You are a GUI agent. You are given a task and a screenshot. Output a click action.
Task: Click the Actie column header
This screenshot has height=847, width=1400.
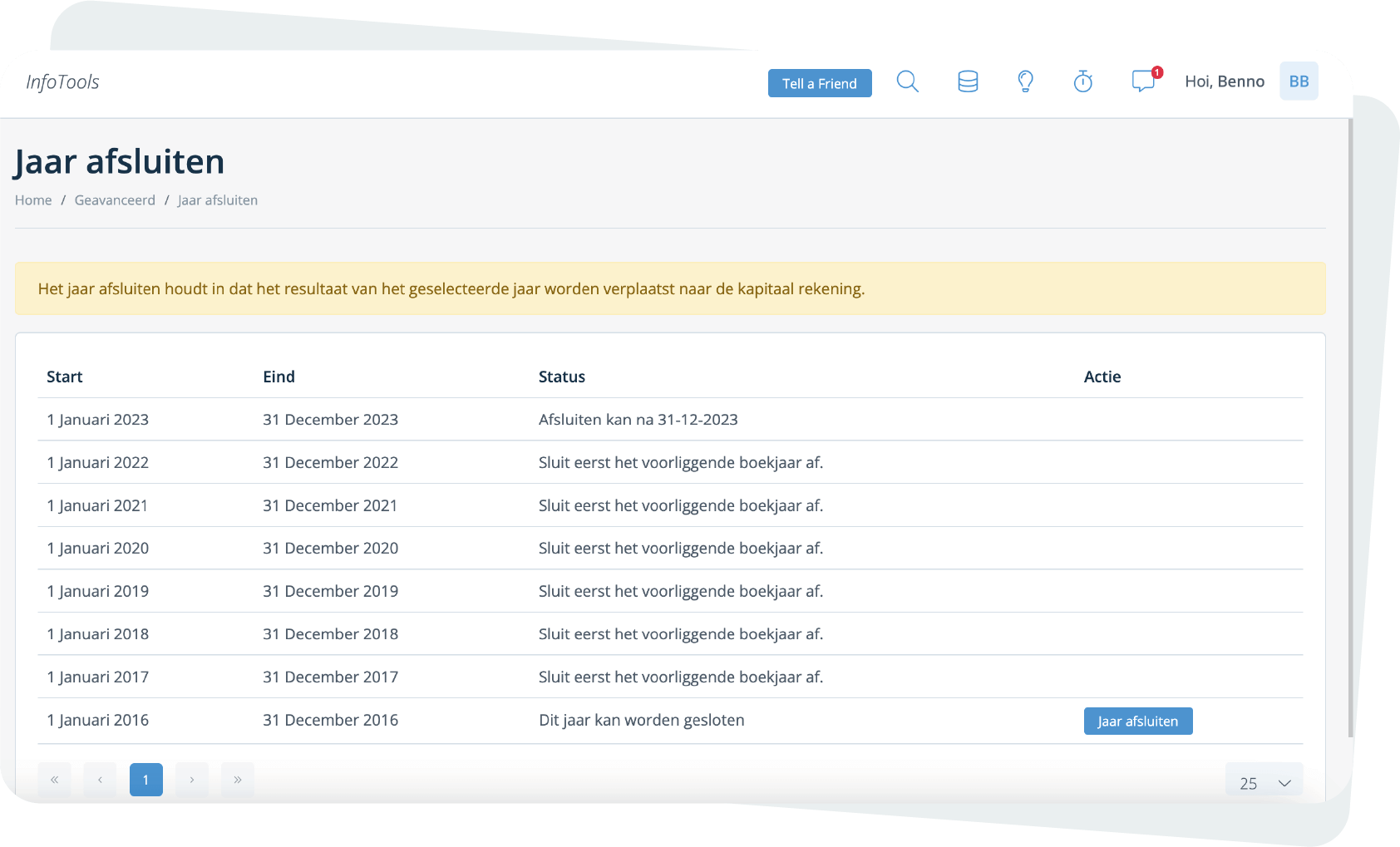1102,377
